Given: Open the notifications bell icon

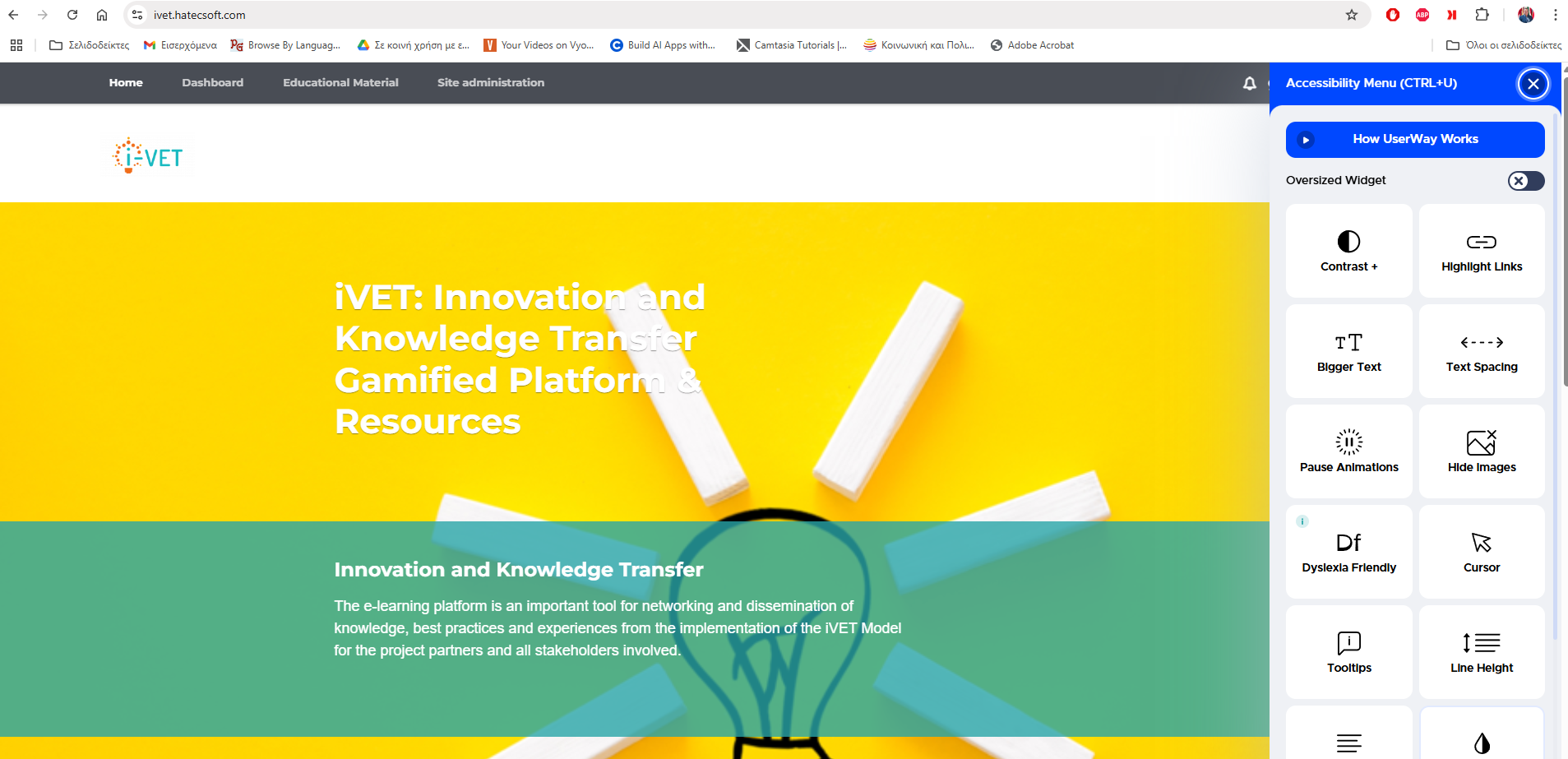Looking at the screenshot, I should 1250,83.
